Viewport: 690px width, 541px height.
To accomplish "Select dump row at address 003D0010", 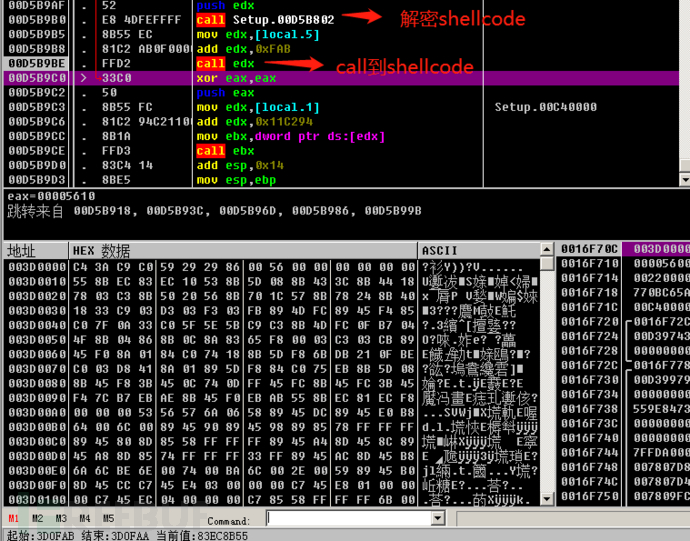I will tap(271, 281).
